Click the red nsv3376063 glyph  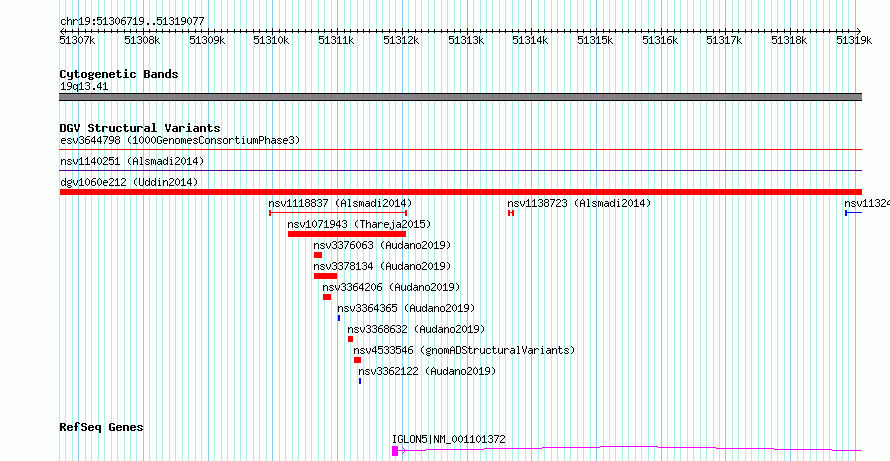pyautogui.click(x=318, y=255)
